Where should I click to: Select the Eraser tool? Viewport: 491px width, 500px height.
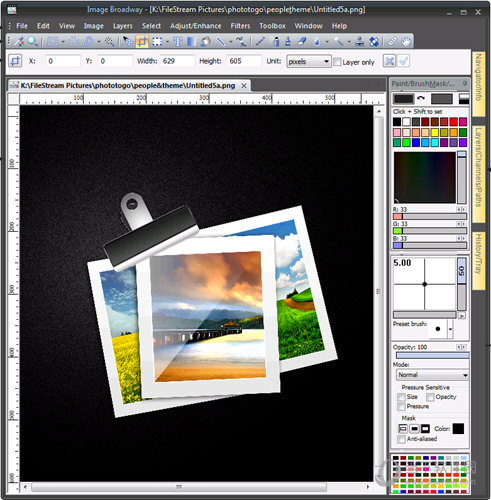(x=302, y=42)
